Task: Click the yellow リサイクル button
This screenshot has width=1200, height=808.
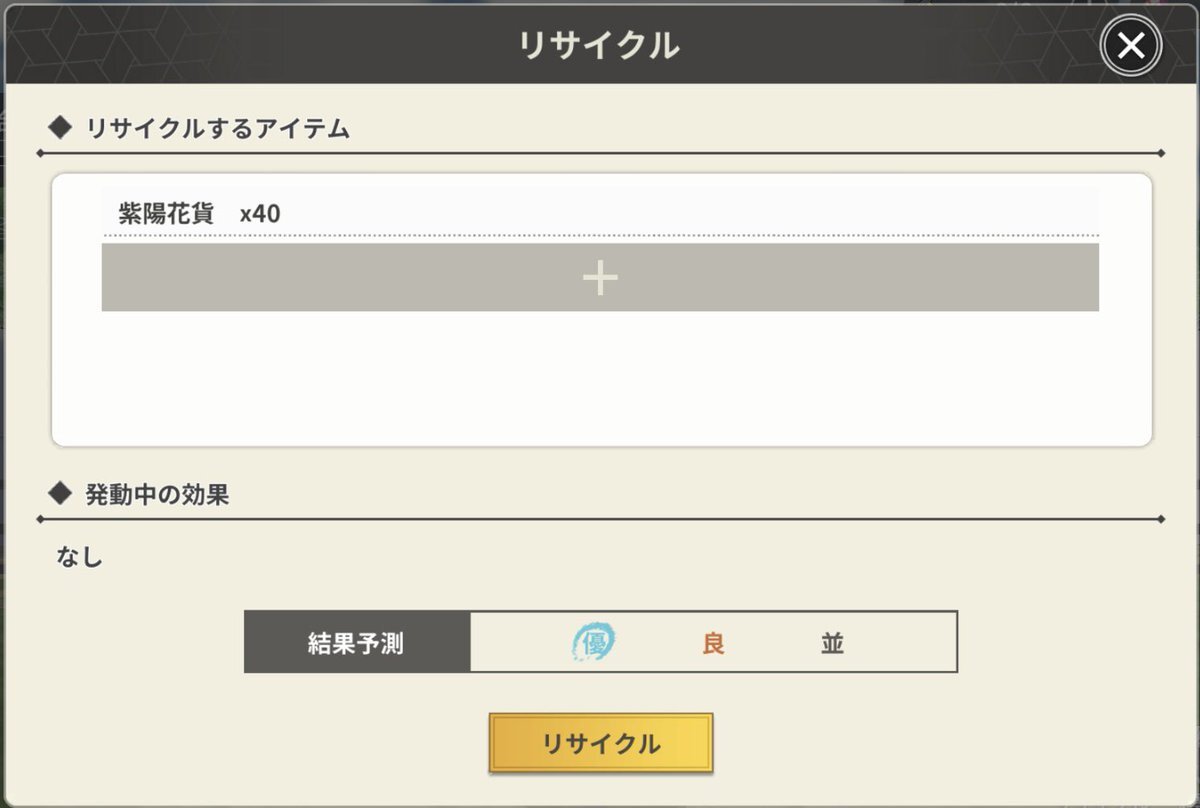Action: pos(601,743)
